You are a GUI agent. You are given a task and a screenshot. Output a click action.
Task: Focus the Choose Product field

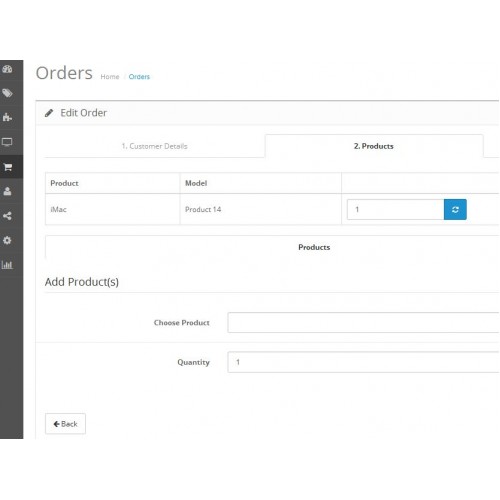(x=363, y=322)
